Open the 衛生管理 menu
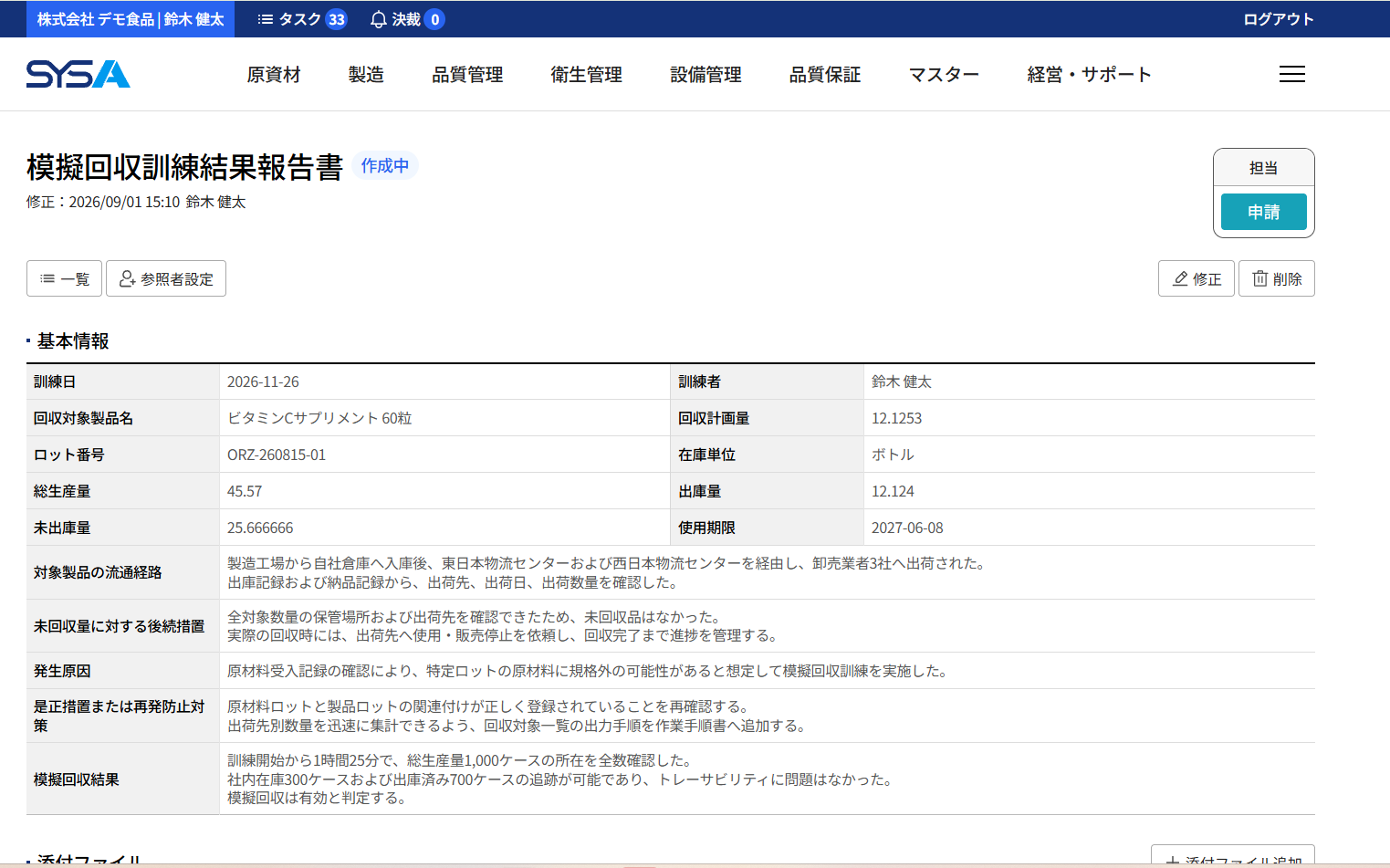Viewport: 1390px width, 868px height. coord(587,75)
